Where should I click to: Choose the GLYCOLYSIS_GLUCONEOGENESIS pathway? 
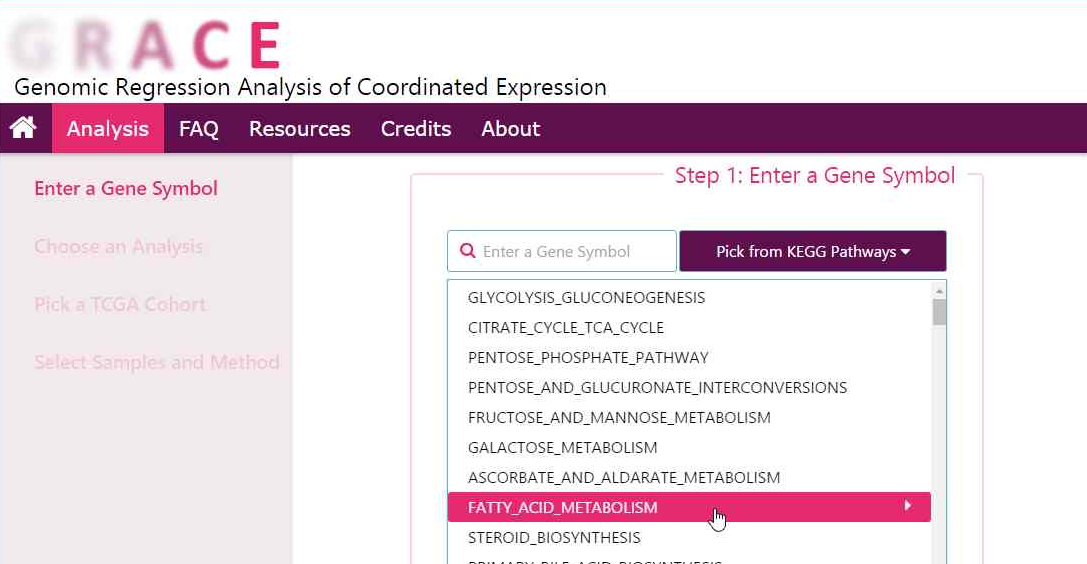586,297
